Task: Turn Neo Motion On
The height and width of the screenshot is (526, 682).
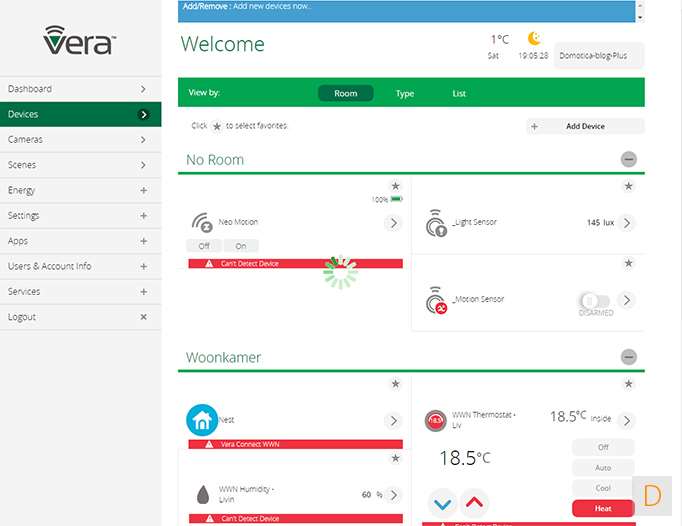Action: point(241,246)
